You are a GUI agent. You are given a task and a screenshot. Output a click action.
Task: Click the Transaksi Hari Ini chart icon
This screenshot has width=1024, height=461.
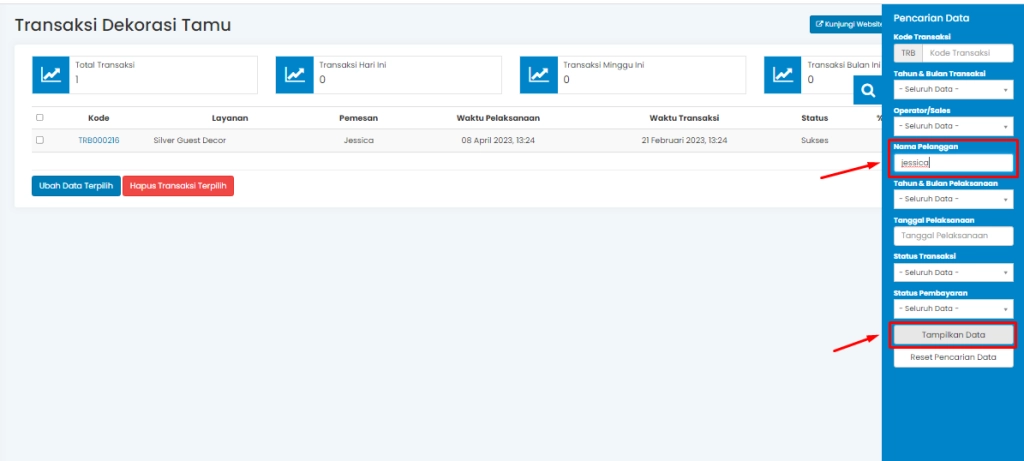(x=294, y=74)
